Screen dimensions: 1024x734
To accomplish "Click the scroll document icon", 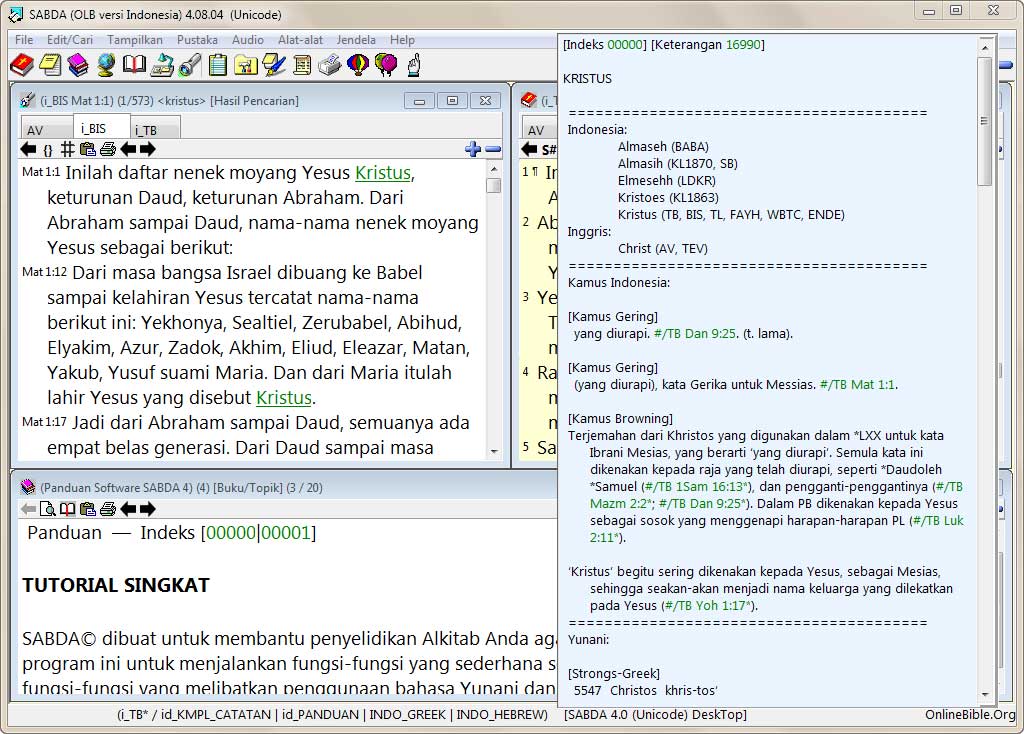I will (302, 65).
